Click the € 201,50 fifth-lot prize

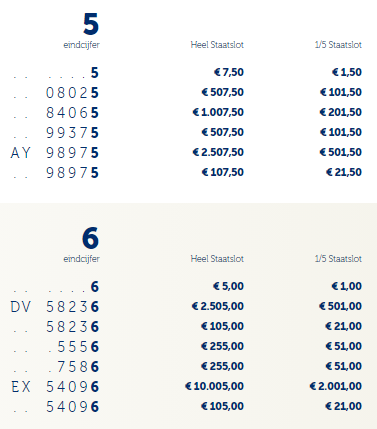click(341, 112)
